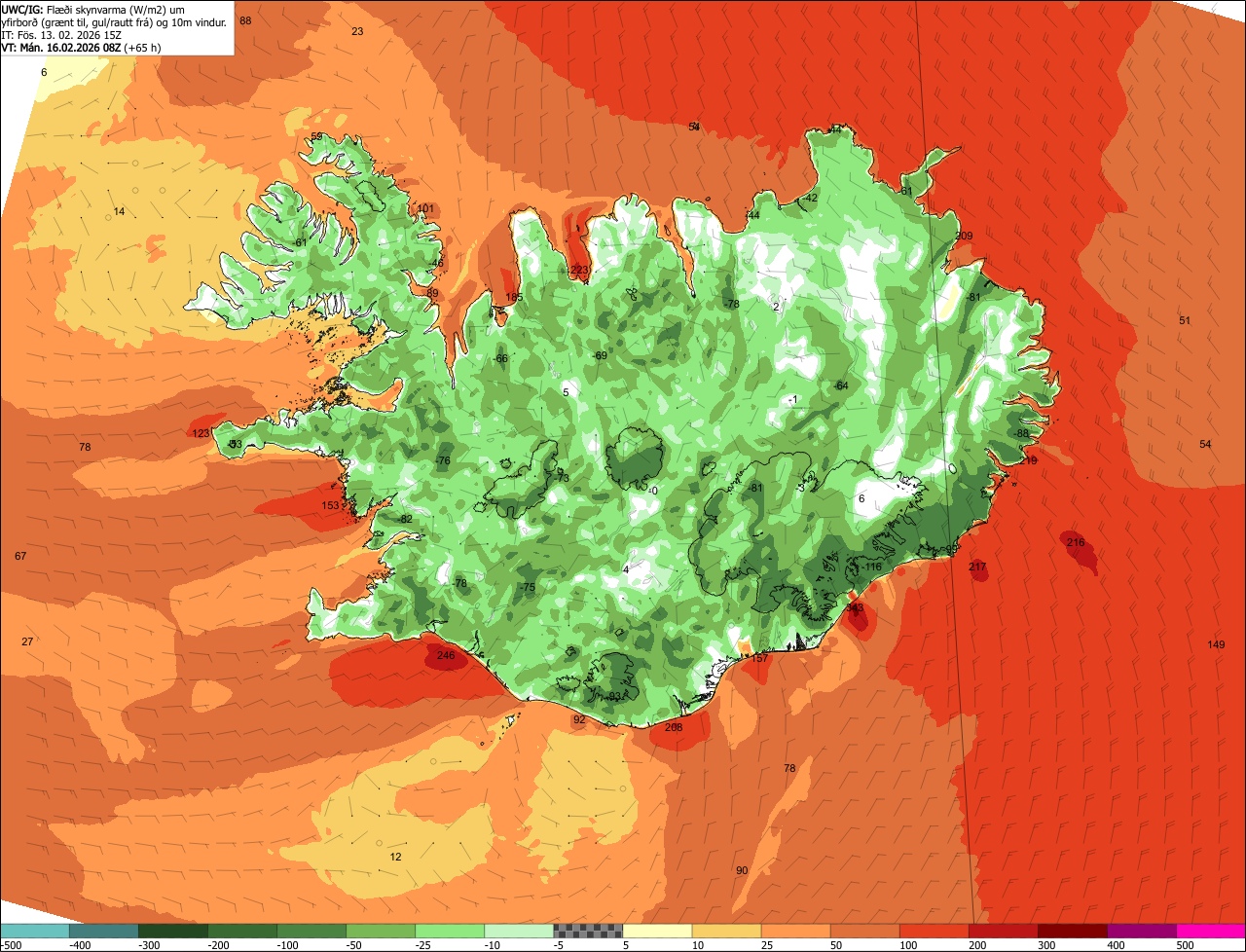Click the value '123' west of the peninsula
This screenshot has width=1246, height=952.
201,433
